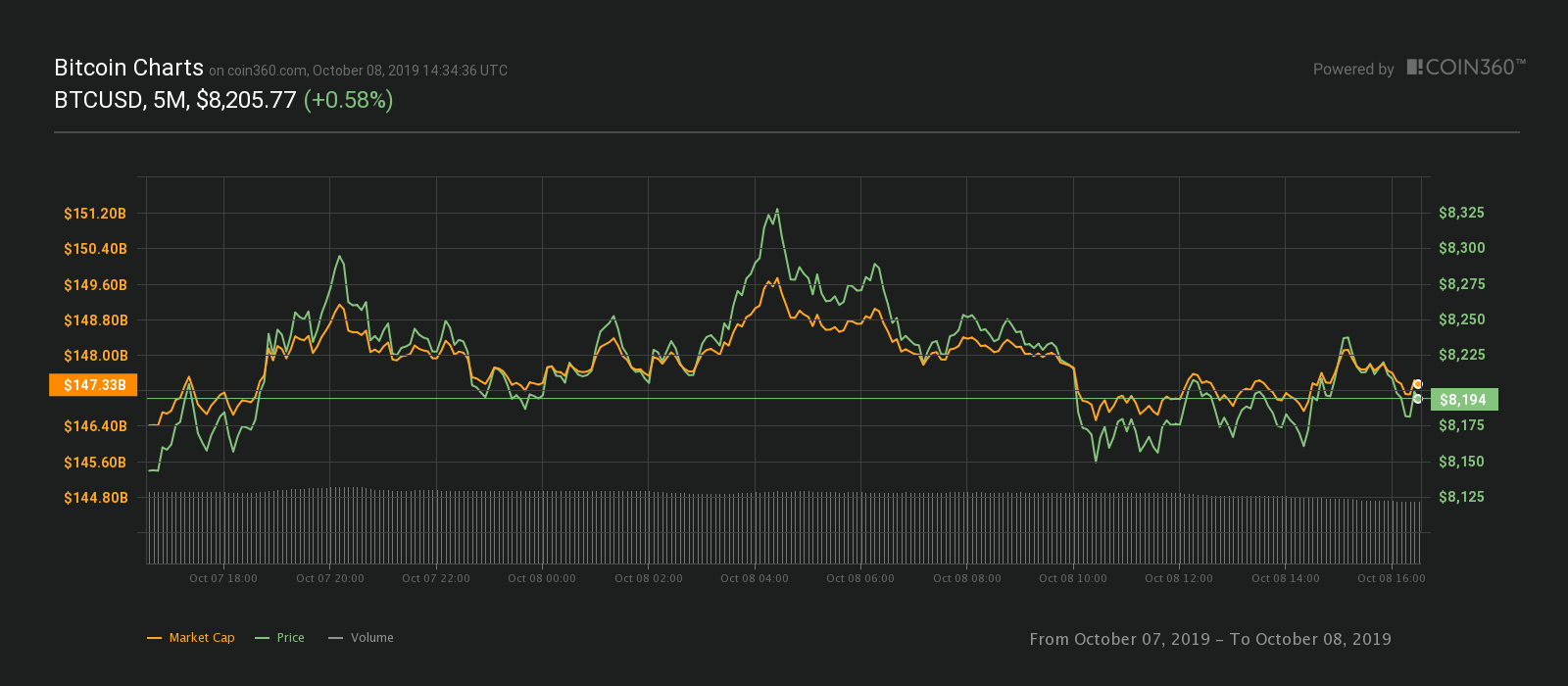Viewport: 1568px width, 686px height.
Task: Click the Oct 07 20:00 time label
Action: [330, 578]
